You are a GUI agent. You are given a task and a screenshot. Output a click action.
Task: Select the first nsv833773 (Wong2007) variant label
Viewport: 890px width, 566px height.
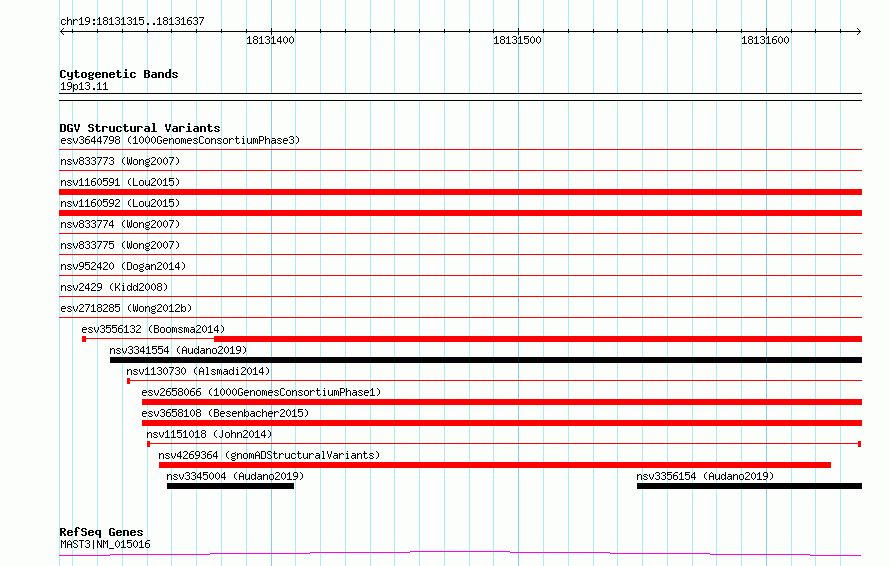pos(120,161)
